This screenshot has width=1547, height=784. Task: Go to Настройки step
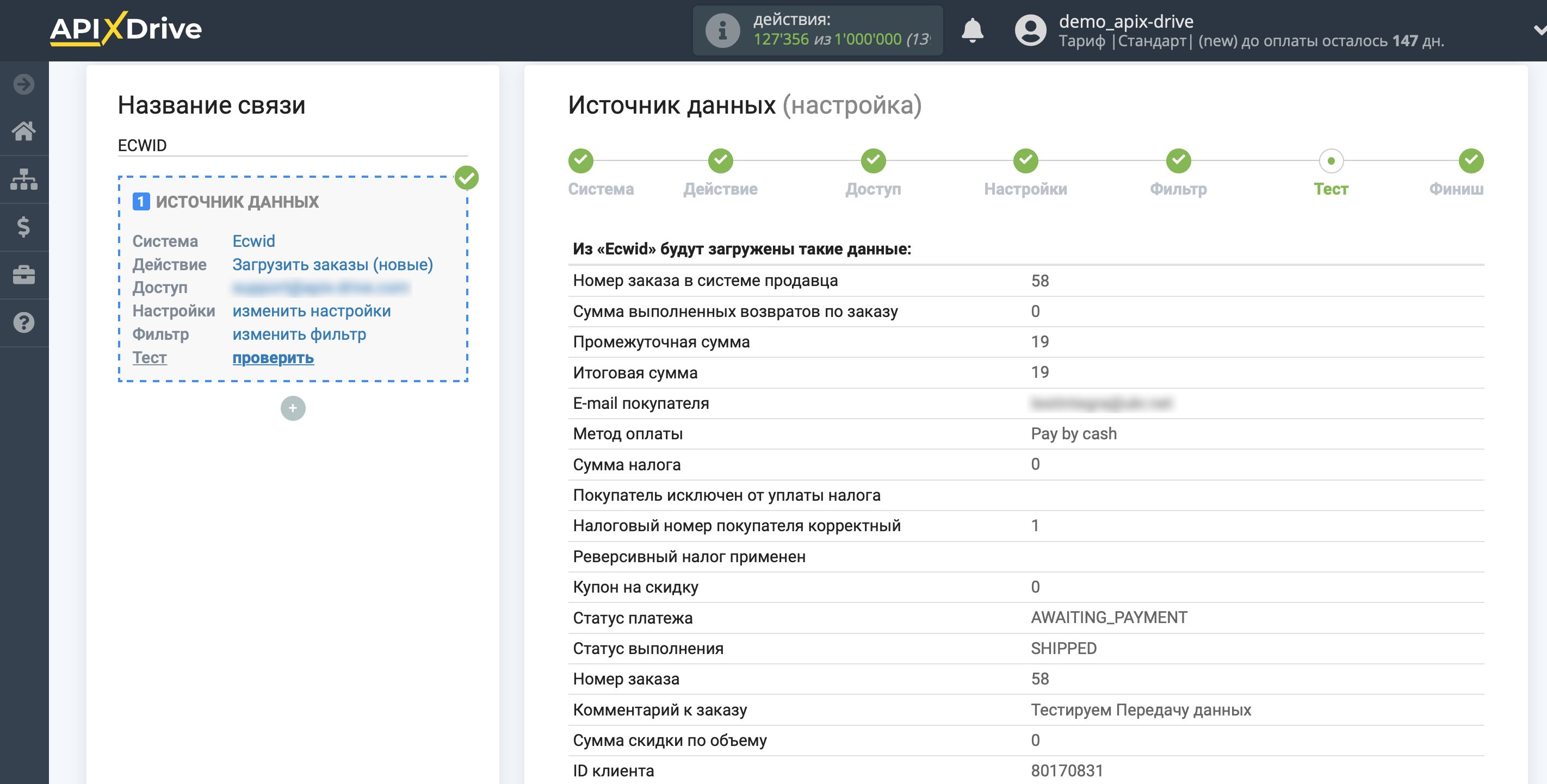1026,160
